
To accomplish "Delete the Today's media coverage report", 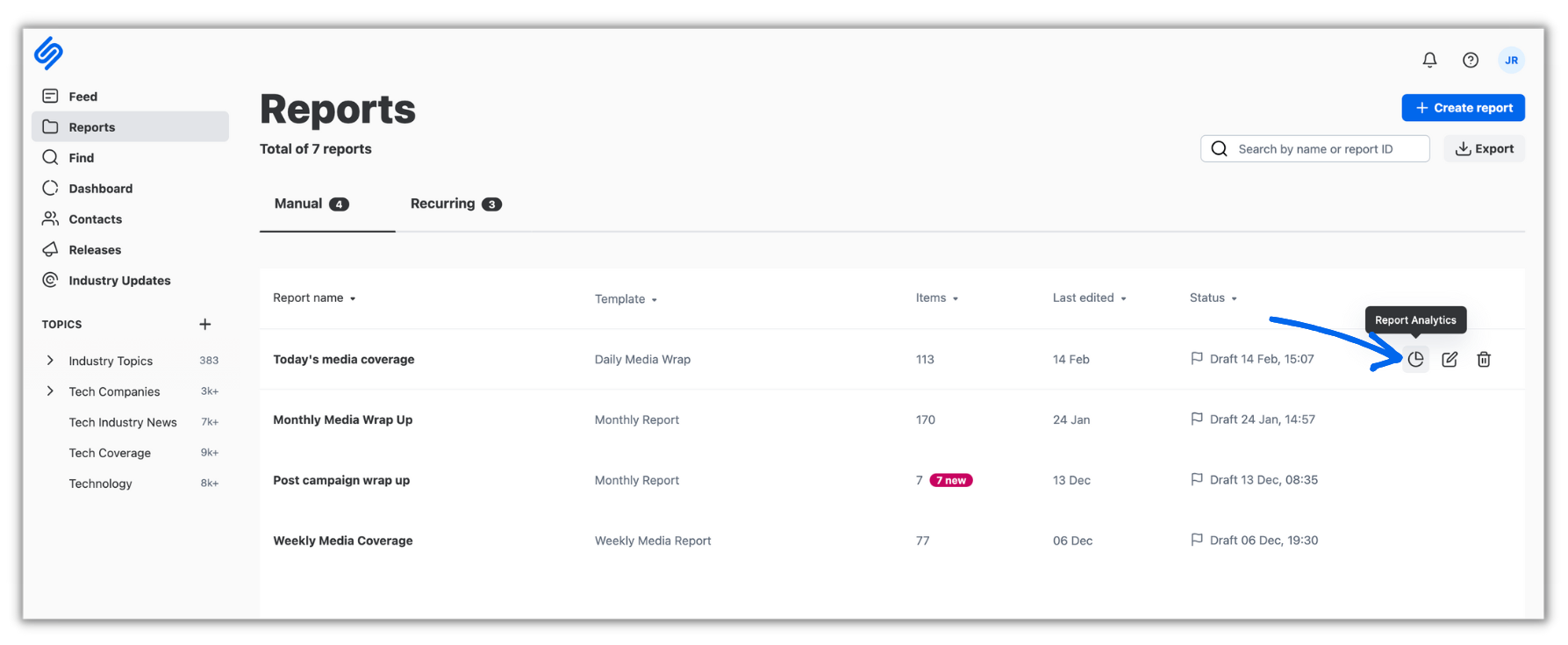I will point(1484,359).
